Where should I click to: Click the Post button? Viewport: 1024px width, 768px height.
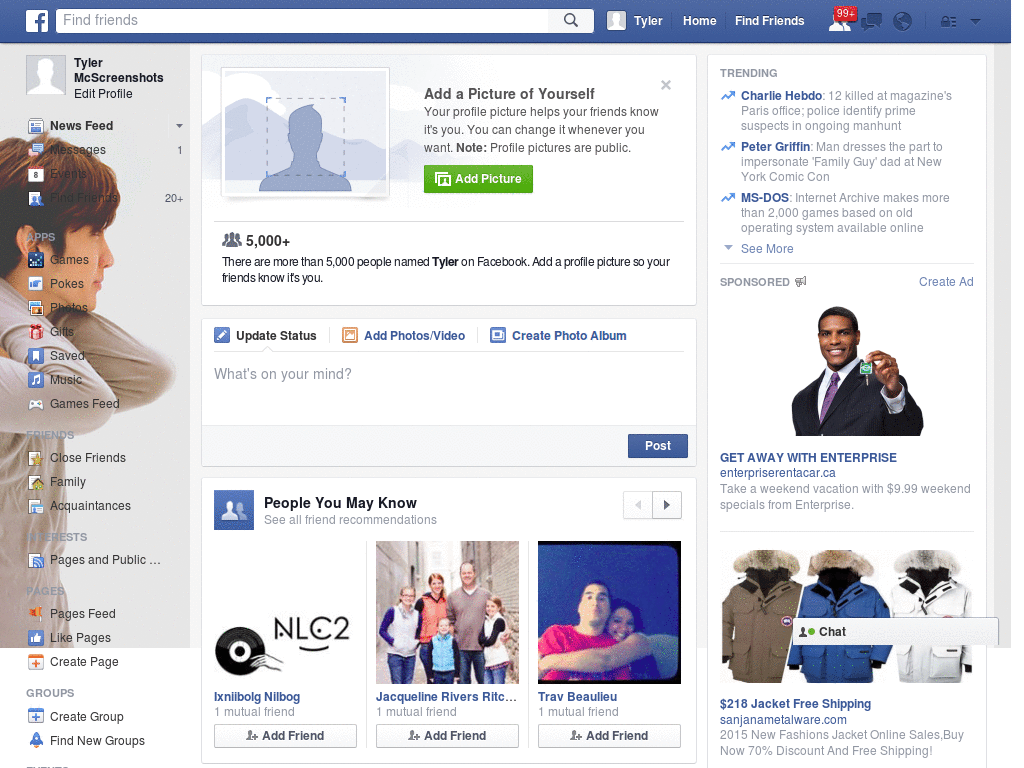pos(658,446)
